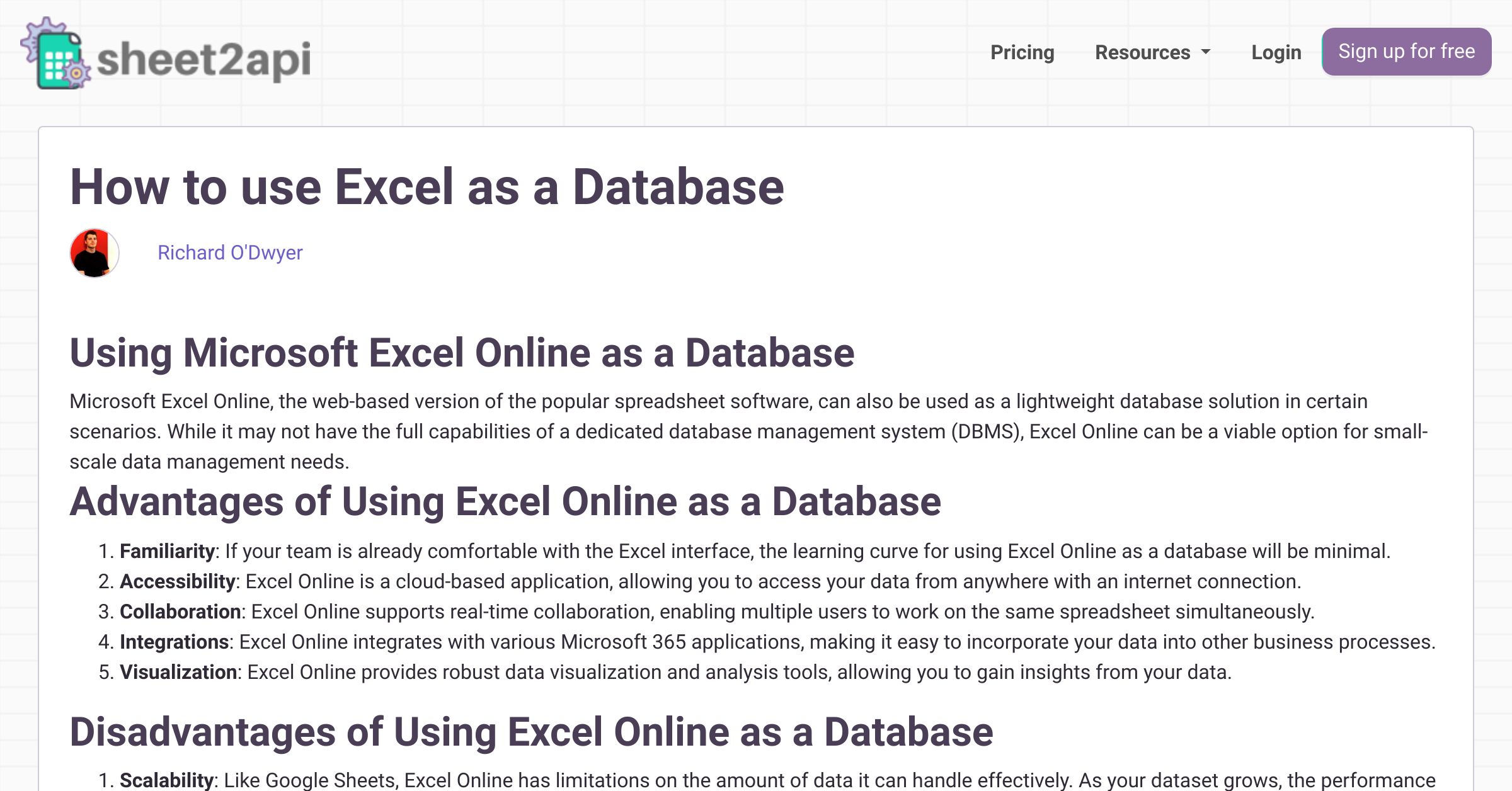Click the sheet2api wordmark text
Screen dimensions: 1512x791
203,59
